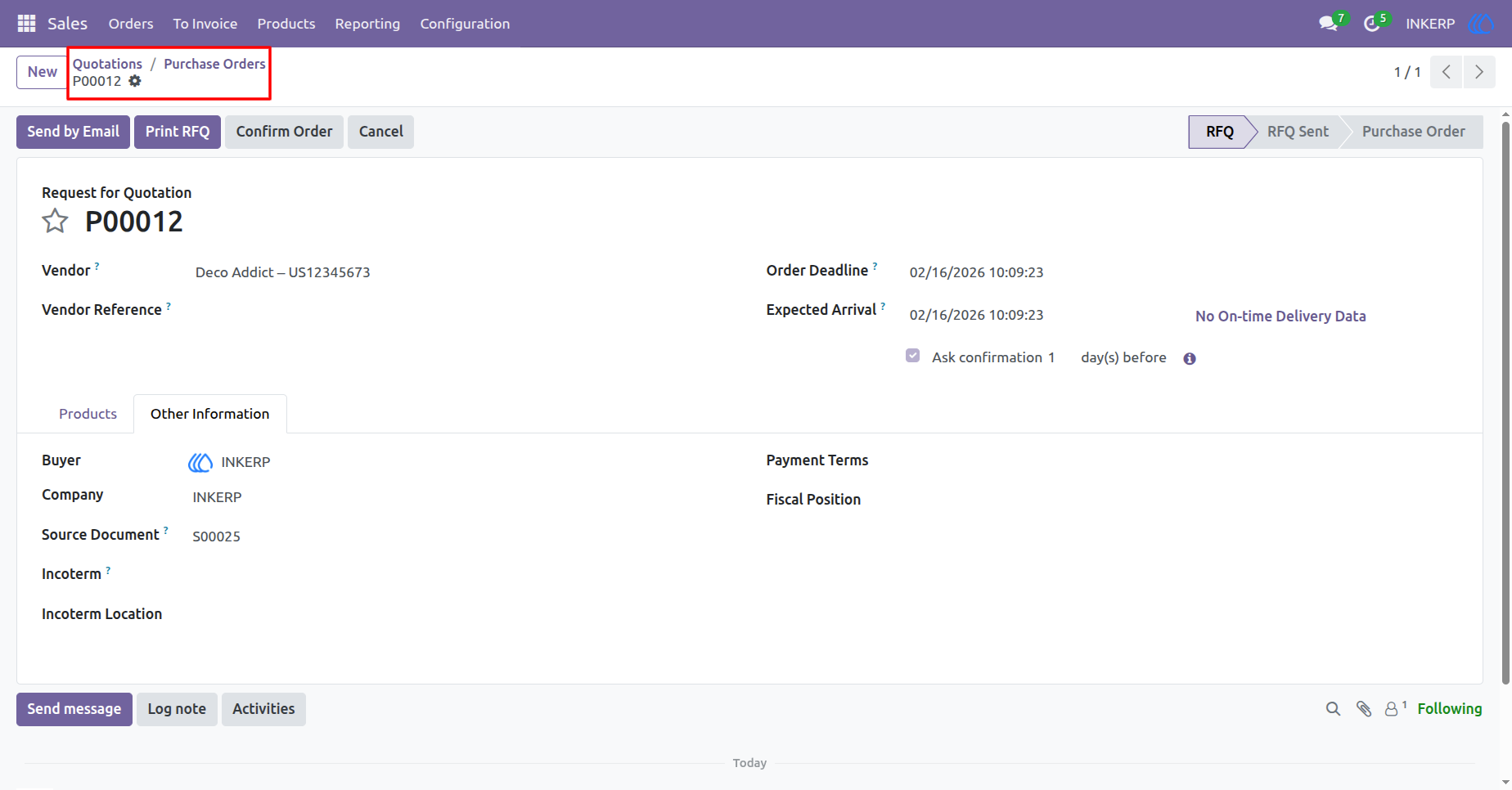The image size is (1512, 790).
Task: Create a New record
Action: coord(43,72)
